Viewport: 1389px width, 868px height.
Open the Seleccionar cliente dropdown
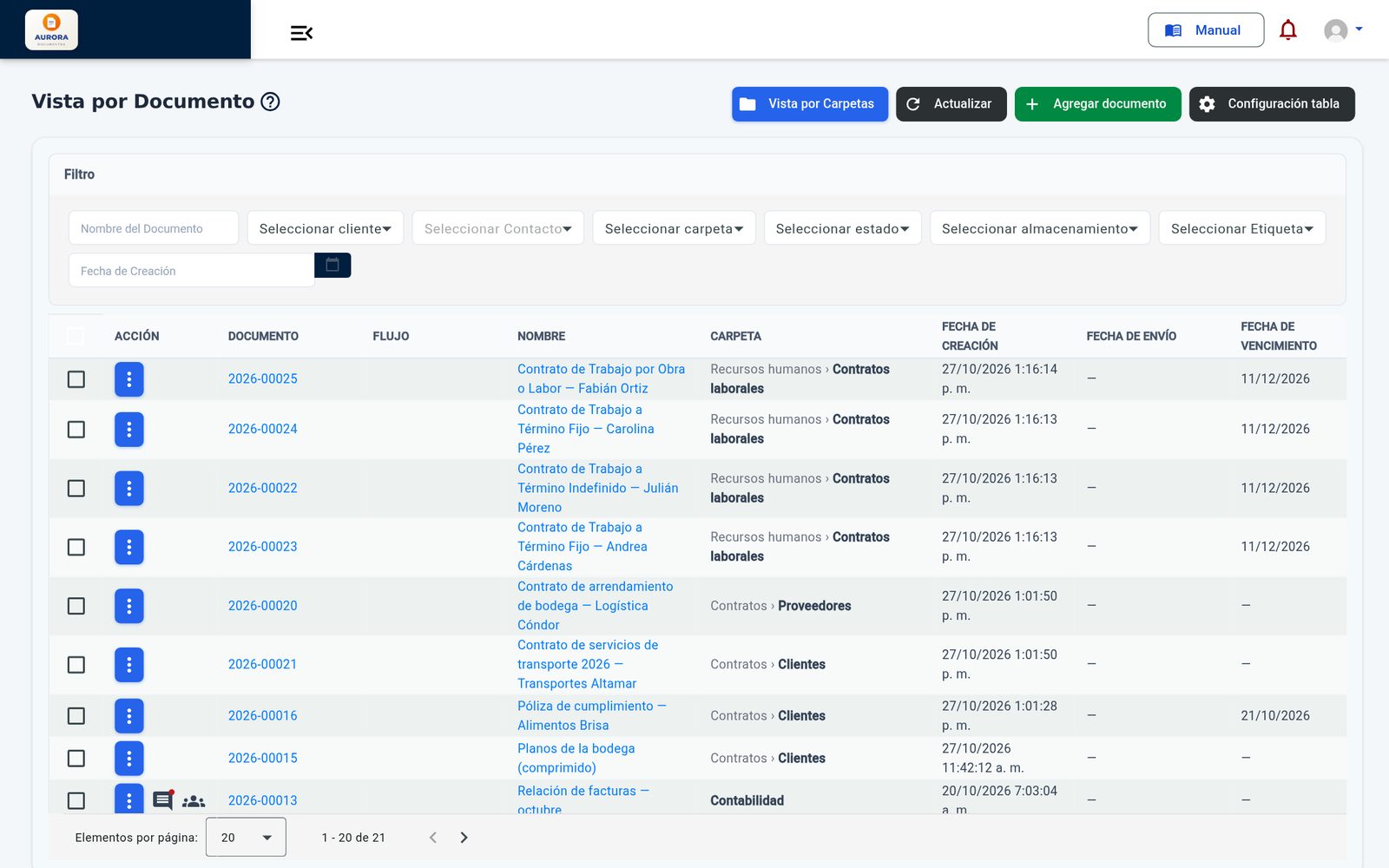click(326, 228)
